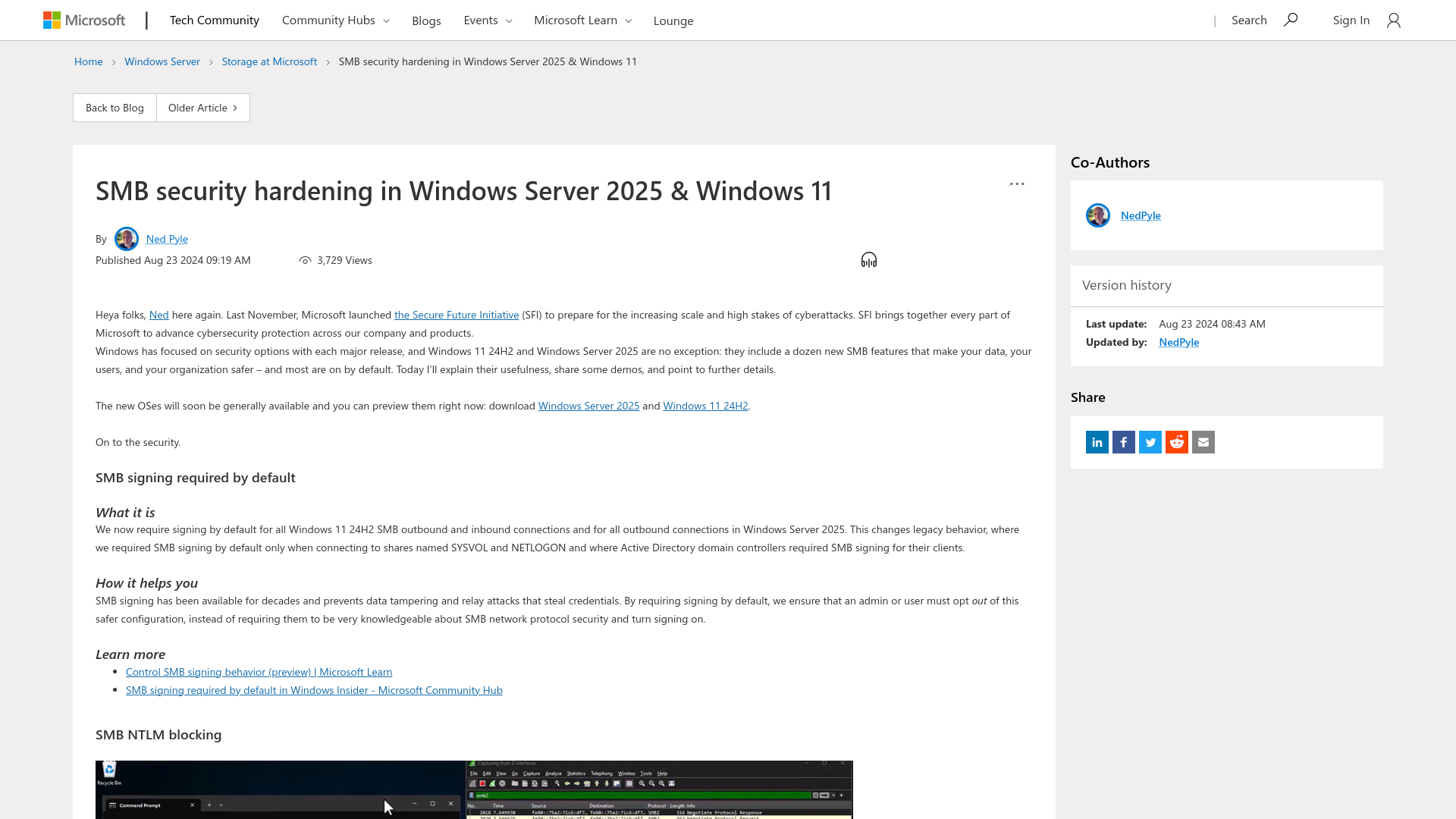Image resolution: width=1456 pixels, height=819 pixels.
Task: Share article via email icon
Action: (x=1203, y=442)
